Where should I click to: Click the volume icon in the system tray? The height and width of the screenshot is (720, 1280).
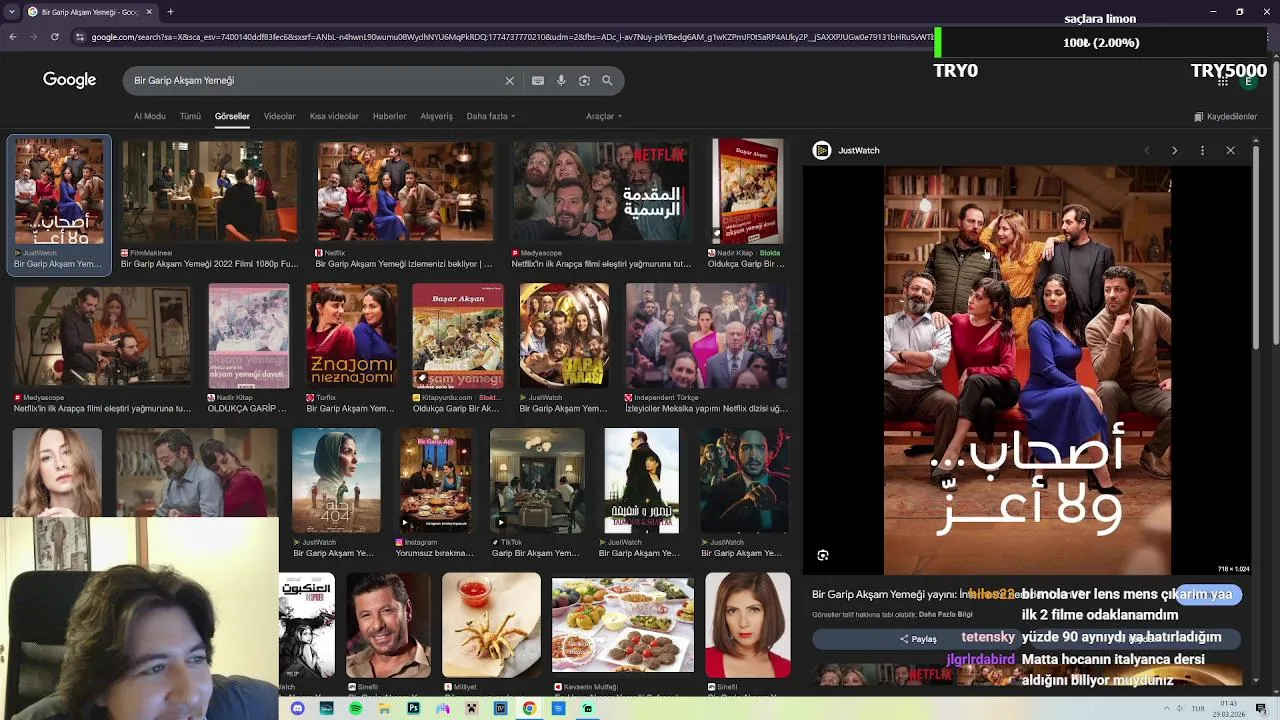point(1181,708)
